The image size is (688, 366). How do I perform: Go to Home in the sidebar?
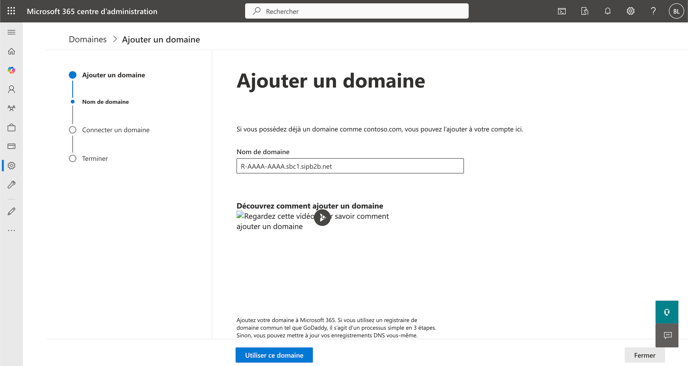click(x=11, y=51)
